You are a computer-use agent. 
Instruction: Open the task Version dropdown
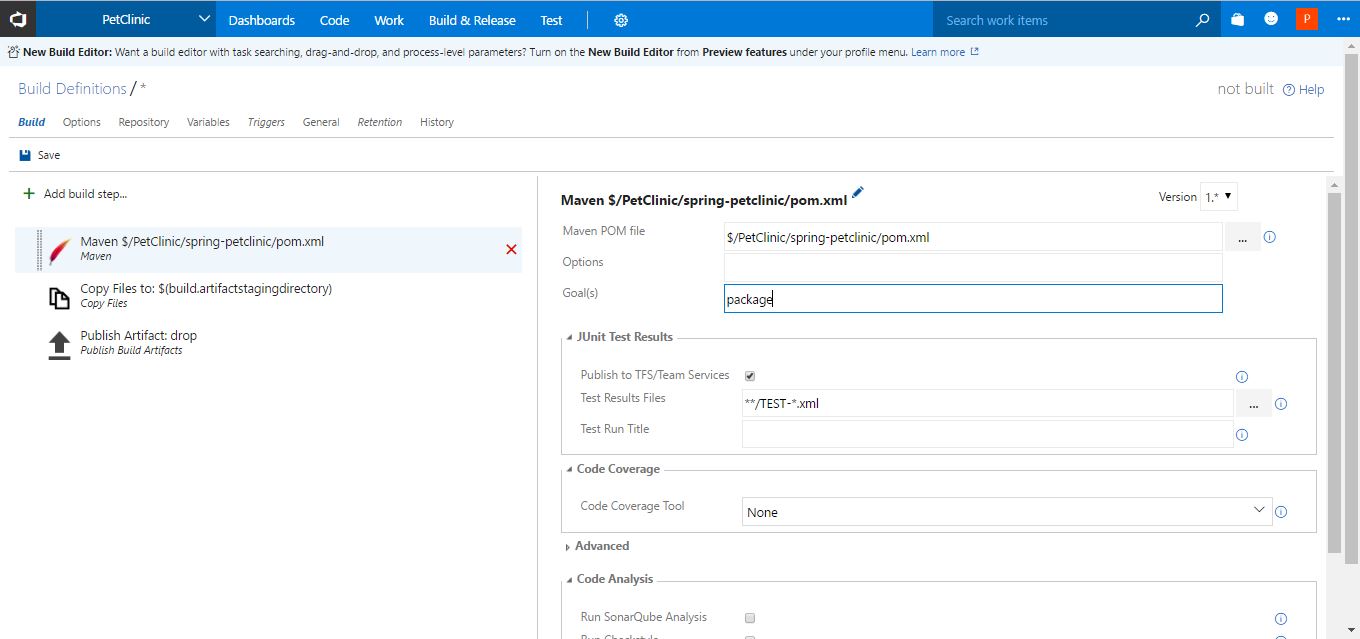1218,197
